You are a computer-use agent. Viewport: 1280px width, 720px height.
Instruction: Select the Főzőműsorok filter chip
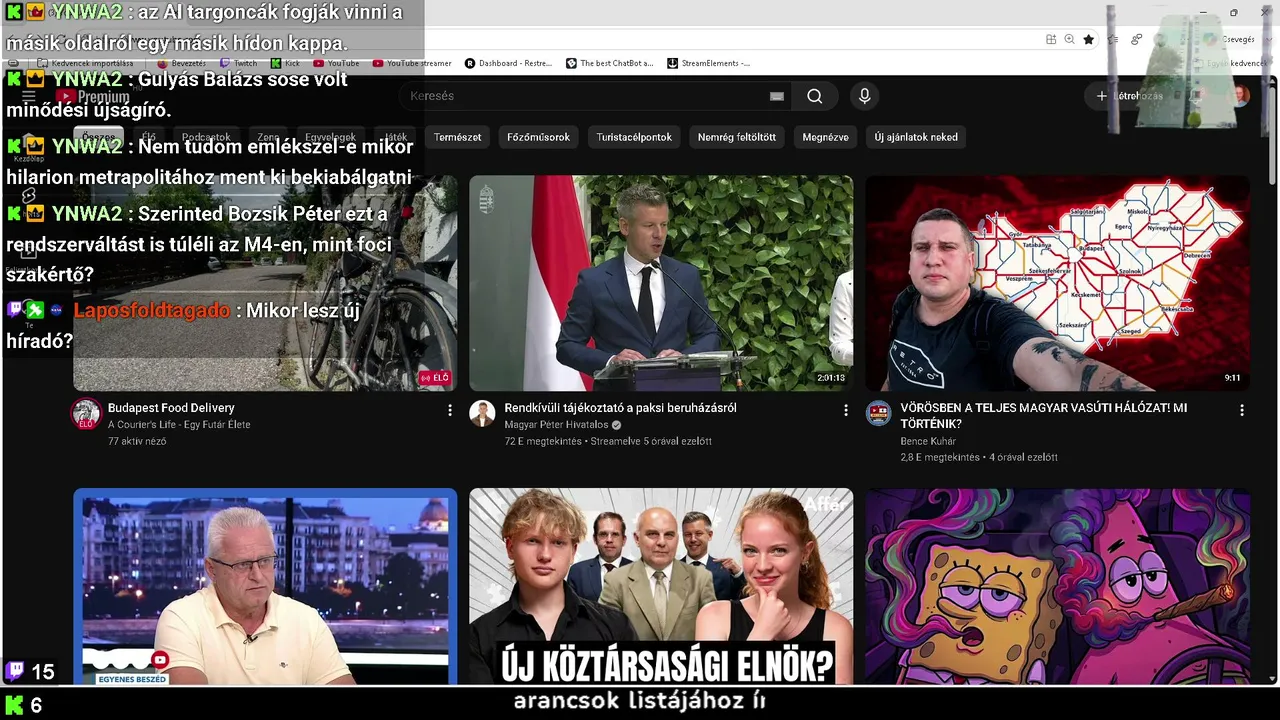pos(538,137)
